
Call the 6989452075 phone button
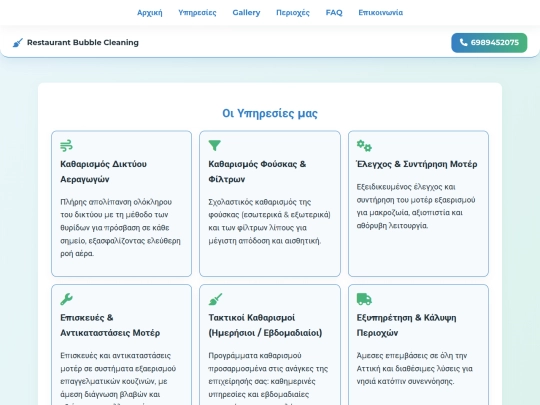point(489,43)
